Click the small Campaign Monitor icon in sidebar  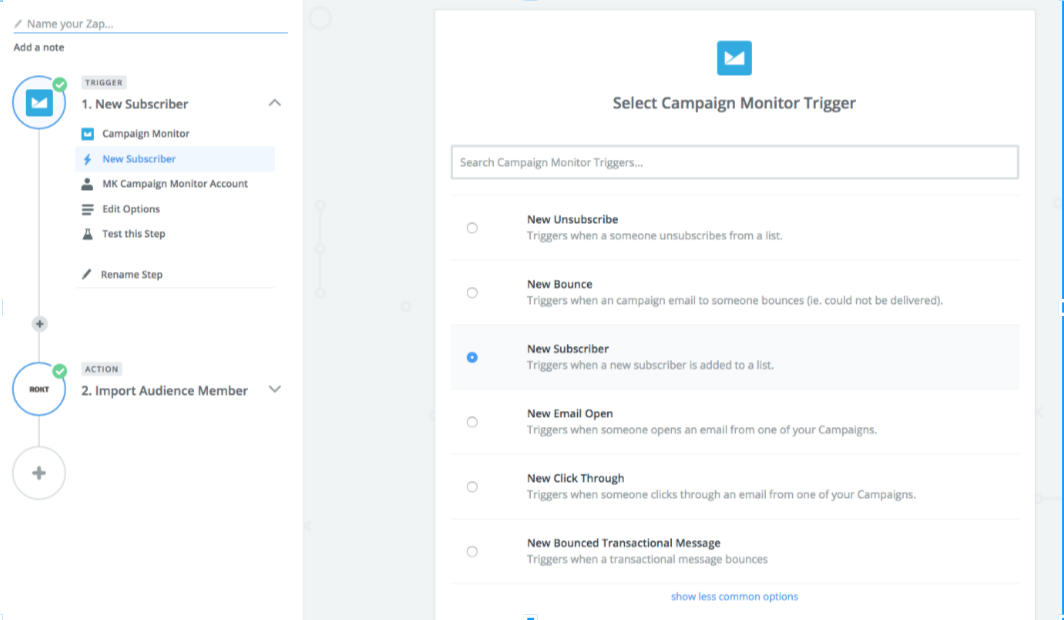[88, 134]
